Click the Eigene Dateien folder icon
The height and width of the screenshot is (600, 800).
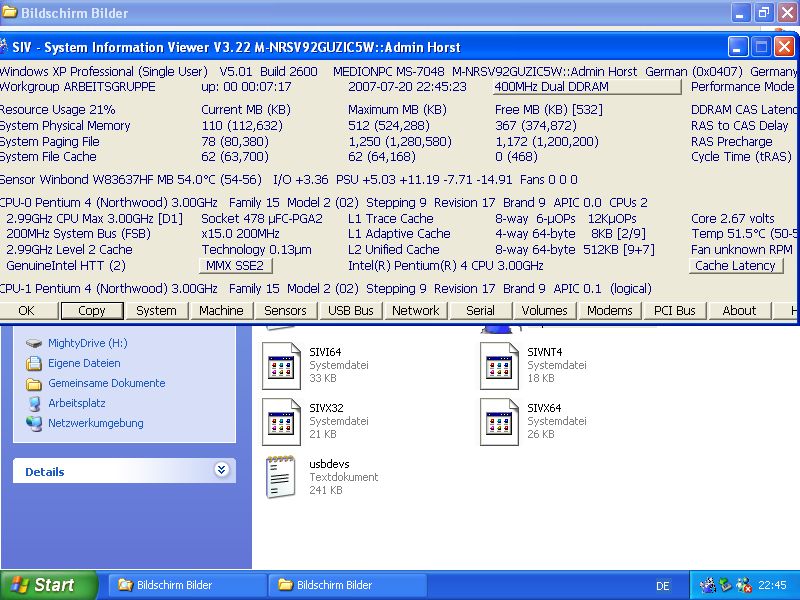[x=34, y=363]
